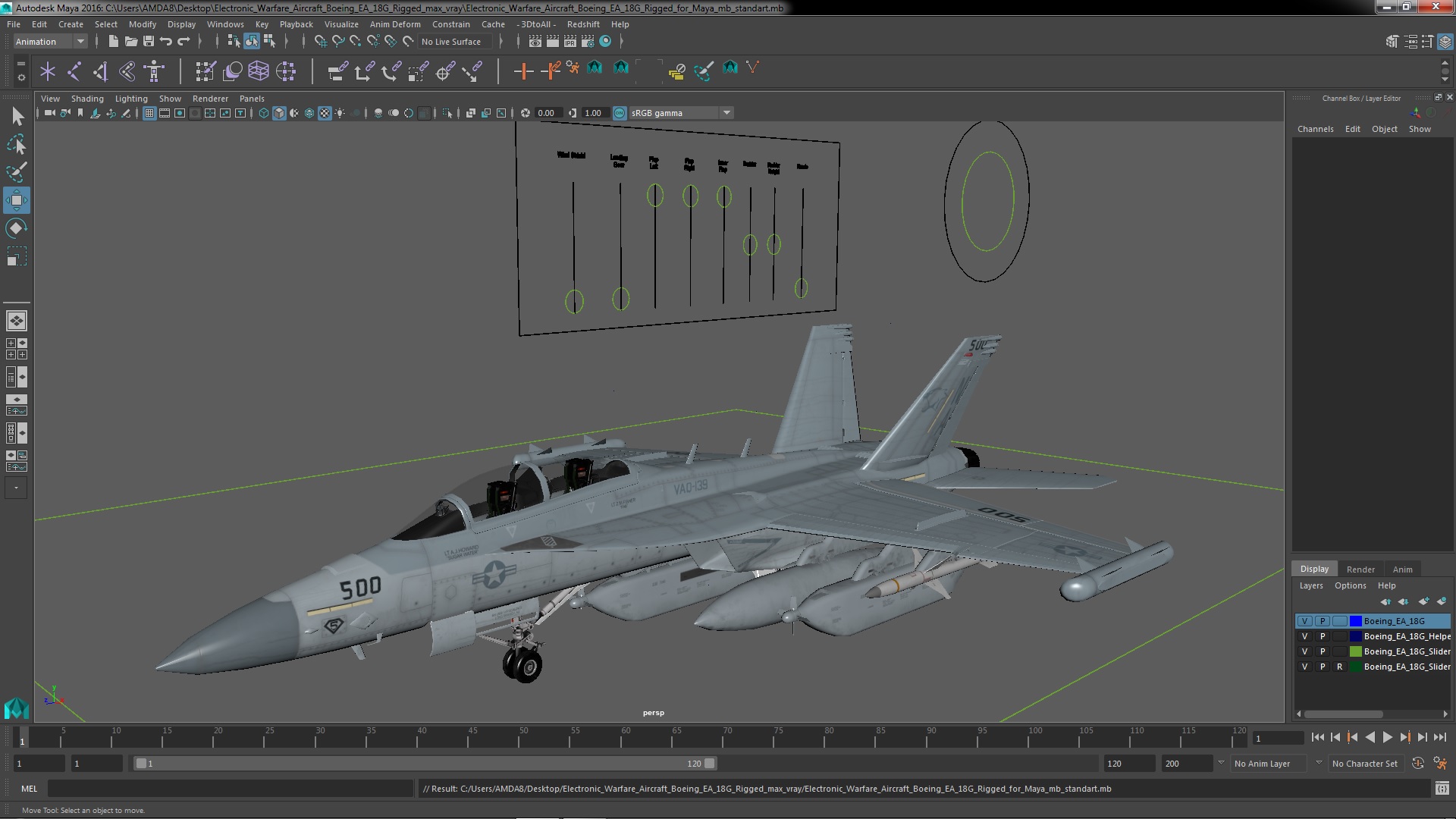Toggle visibility of Boeing_EA_18G layer
The height and width of the screenshot is (819, 1456).
[1304, 621]
